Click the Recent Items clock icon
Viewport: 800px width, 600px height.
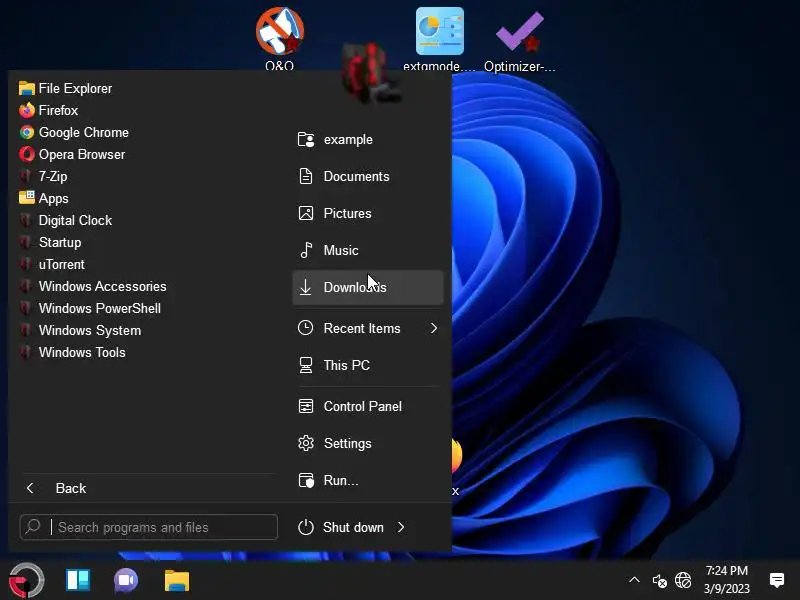point(306,328)
